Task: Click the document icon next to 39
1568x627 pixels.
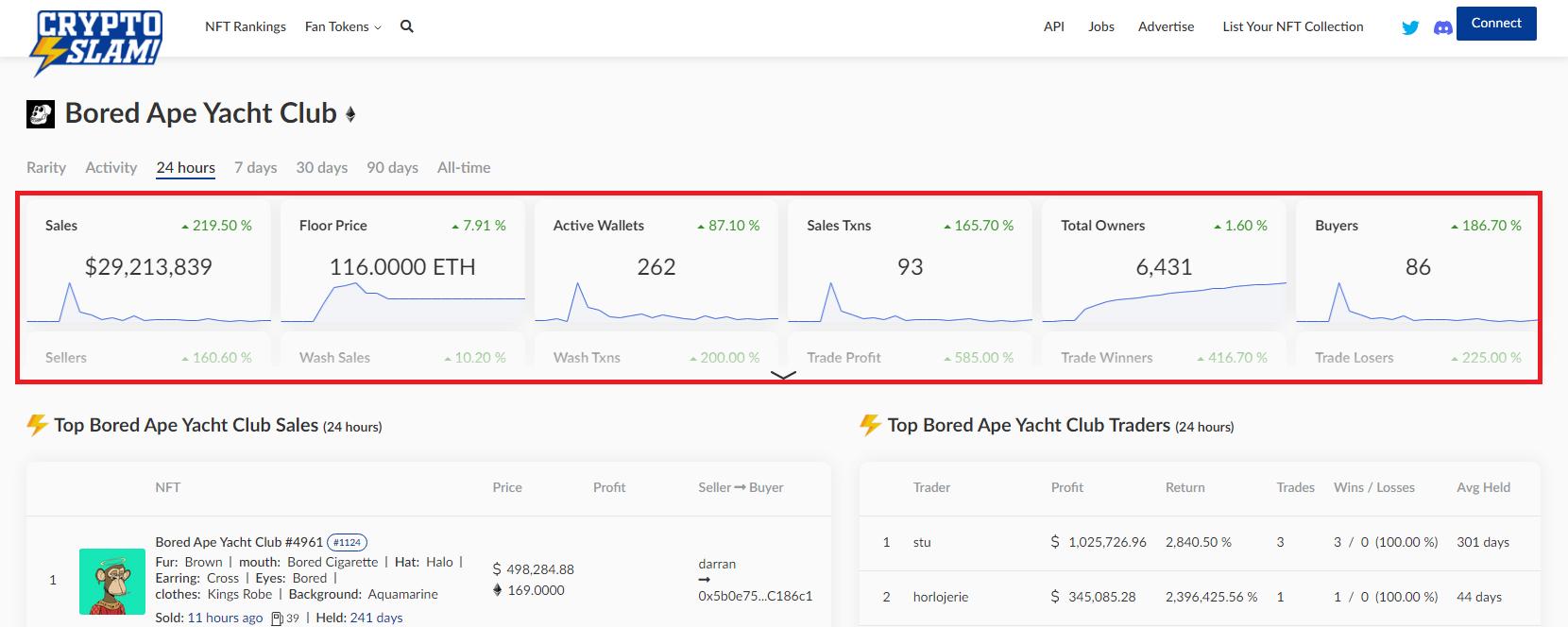Action: pyautogui.click(x=277, y=619)
